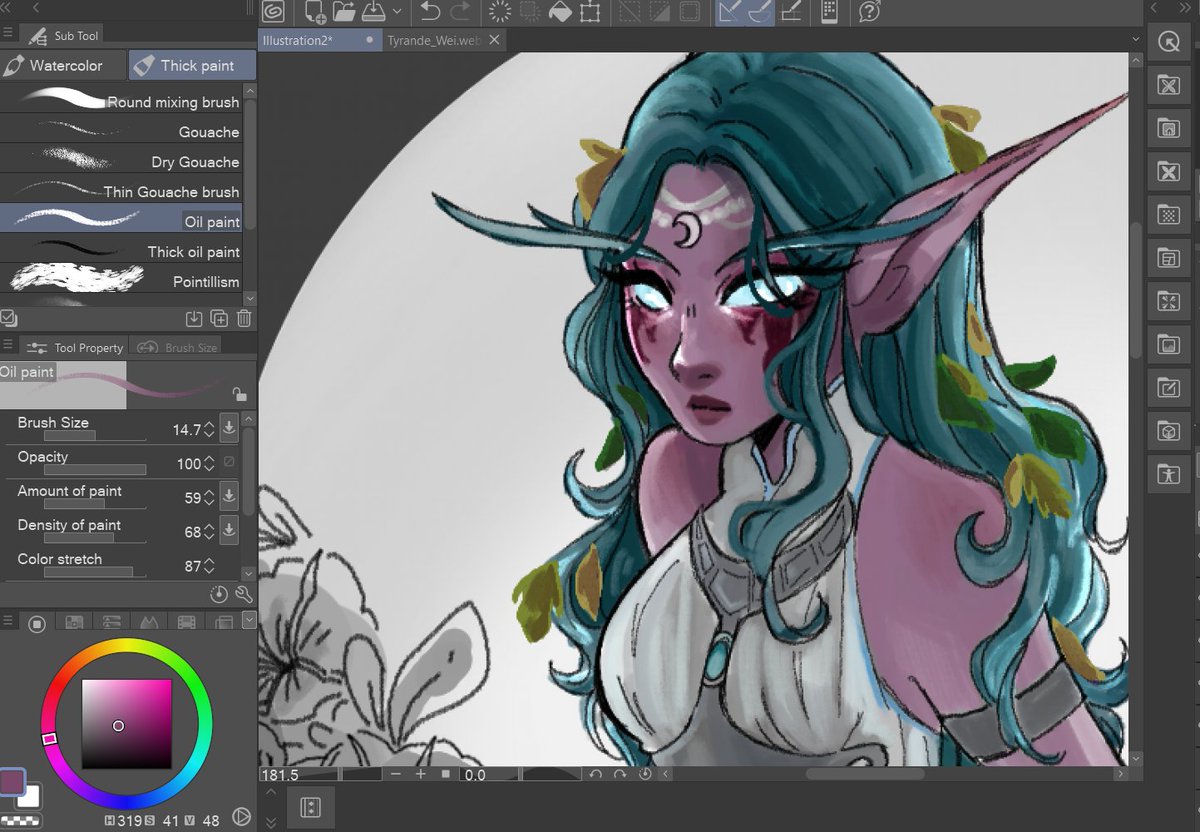
Task: Select the white sub color swatch
Action: (30, 796)
